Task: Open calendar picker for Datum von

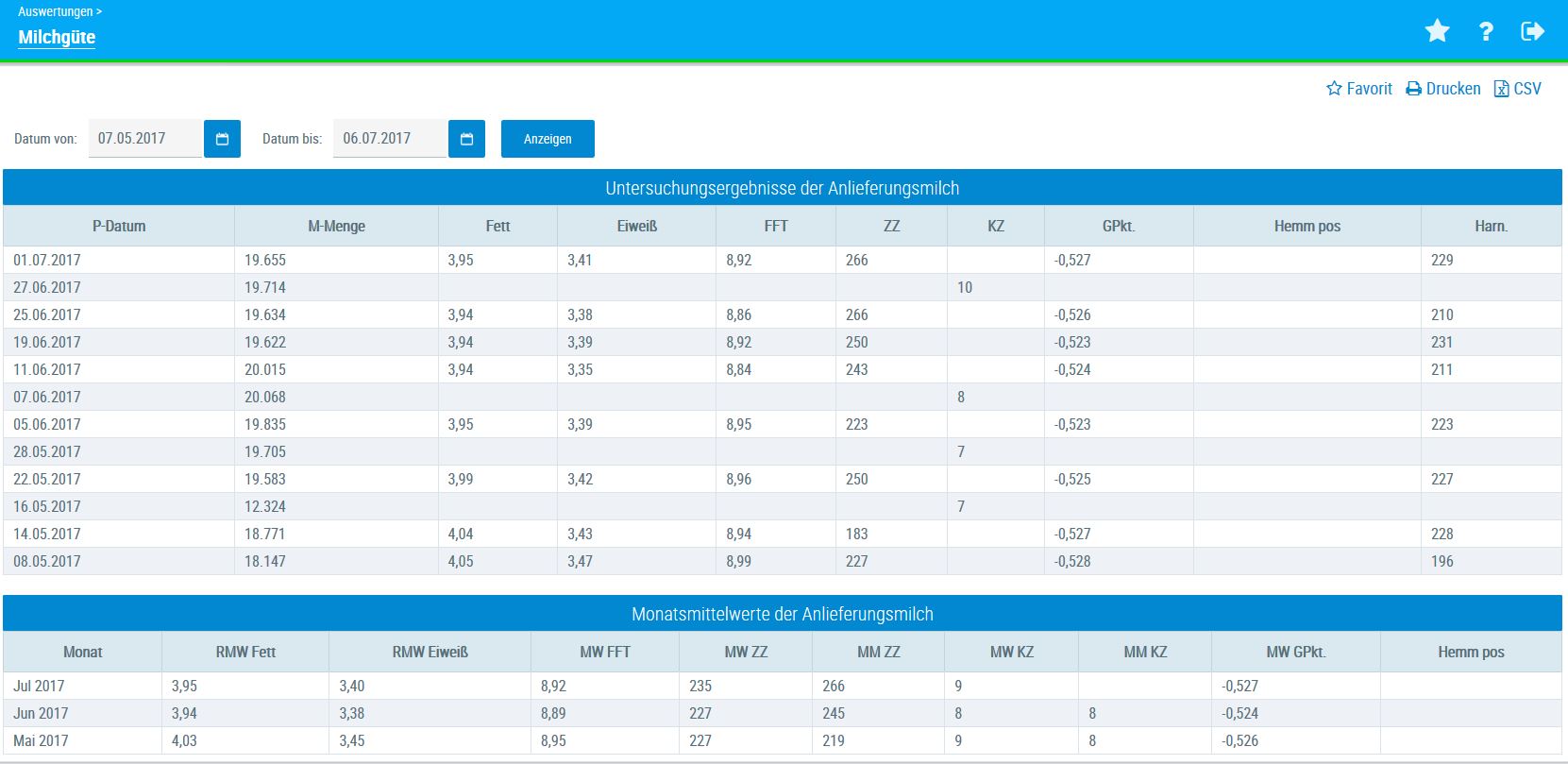Action: [222, 139]
